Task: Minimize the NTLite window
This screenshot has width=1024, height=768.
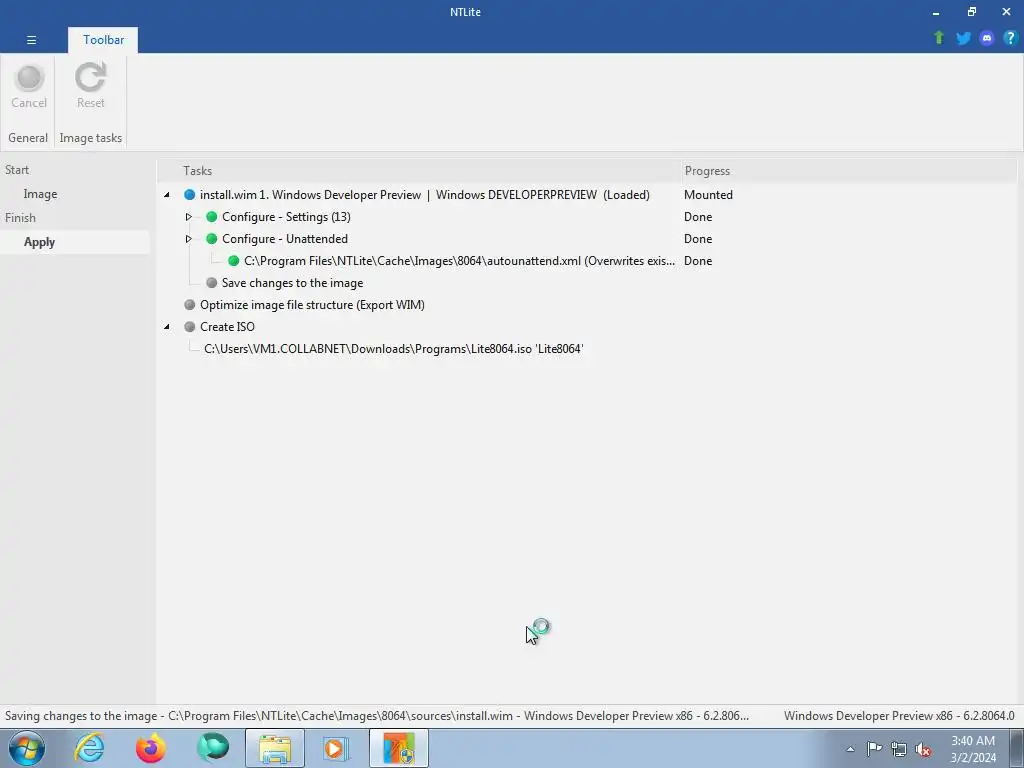Action: pyautogui.click(x=936, y=12)
